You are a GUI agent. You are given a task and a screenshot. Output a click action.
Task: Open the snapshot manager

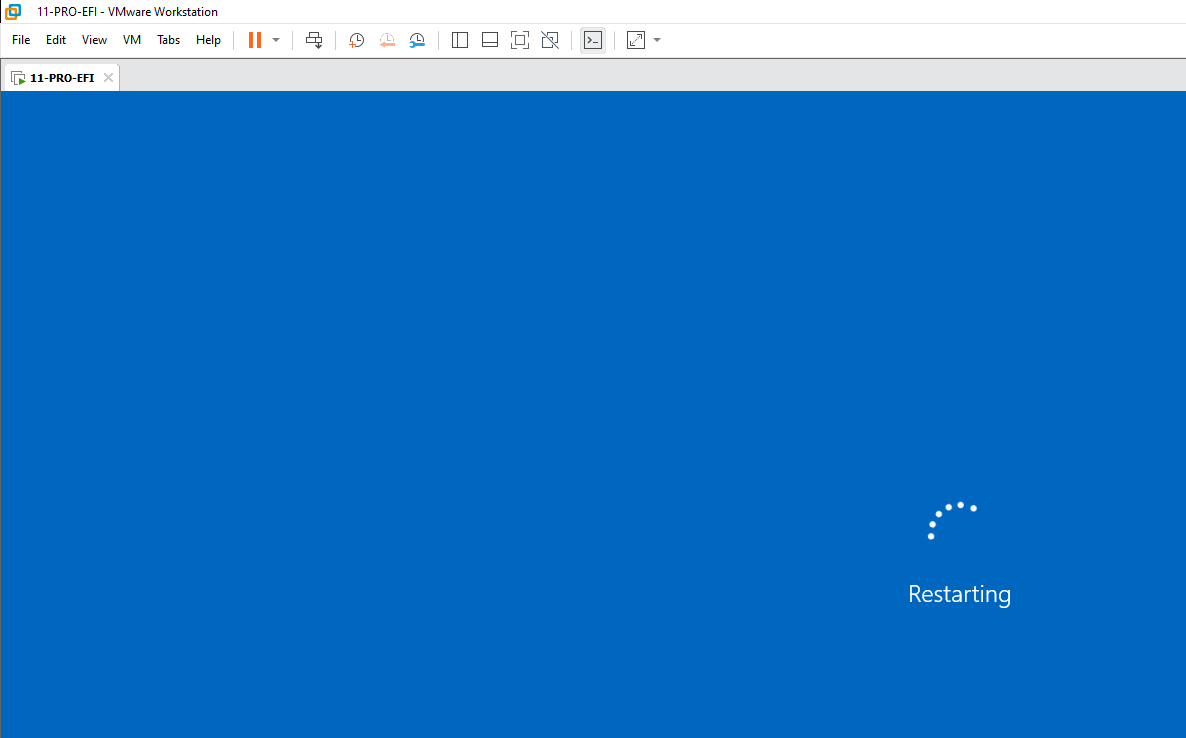point(417,40)
